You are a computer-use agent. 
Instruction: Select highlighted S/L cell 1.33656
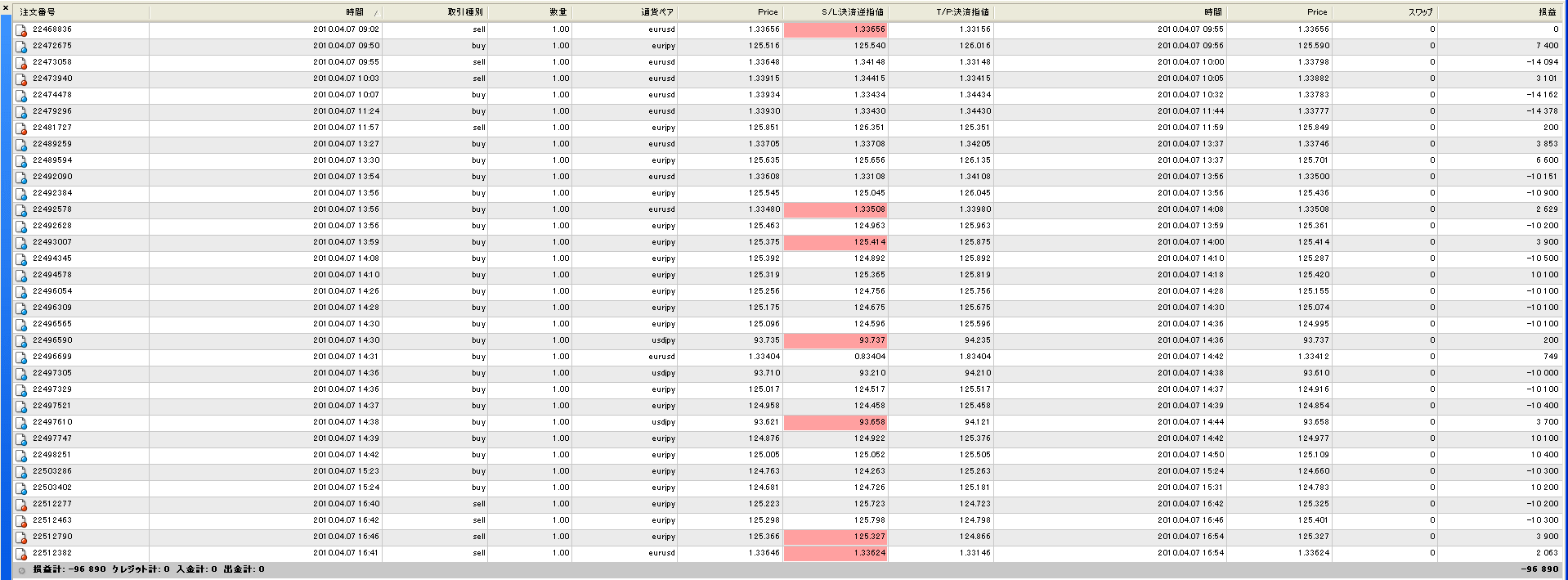coord(836,29)
